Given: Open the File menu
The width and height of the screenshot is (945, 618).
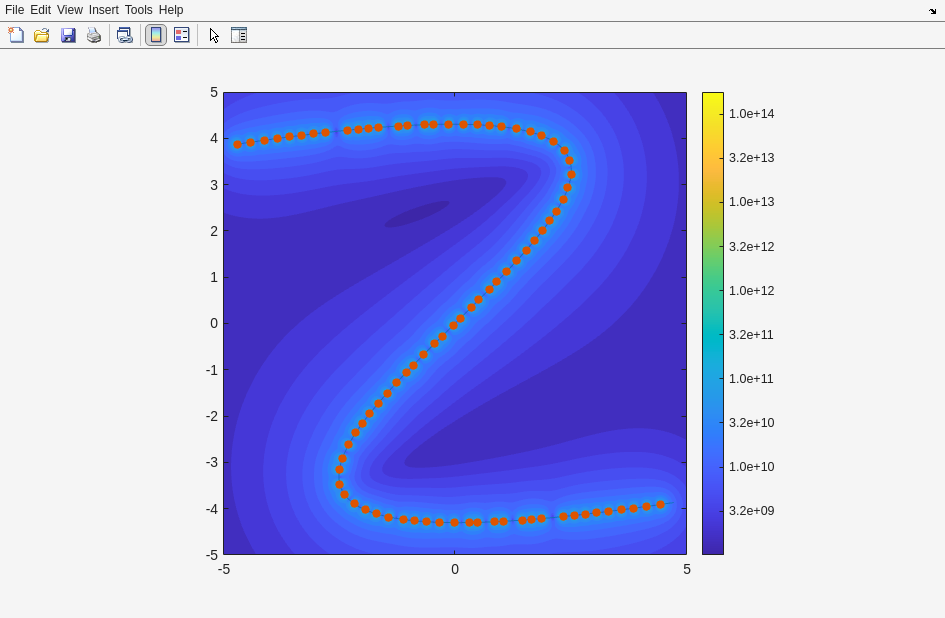Looking at the screenshot, I should (14, 10).
